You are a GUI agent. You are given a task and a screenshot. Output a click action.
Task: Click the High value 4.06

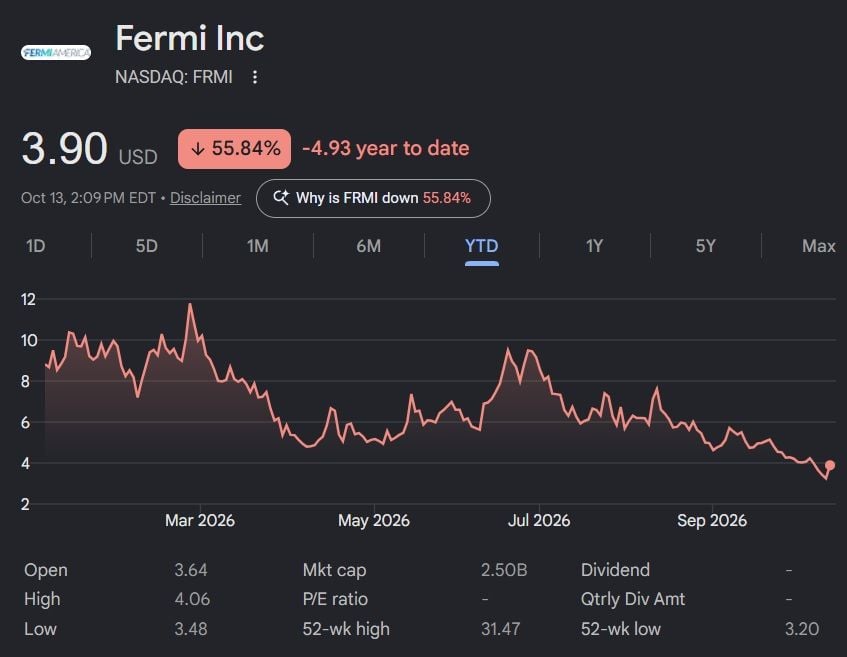coord(192,599)
